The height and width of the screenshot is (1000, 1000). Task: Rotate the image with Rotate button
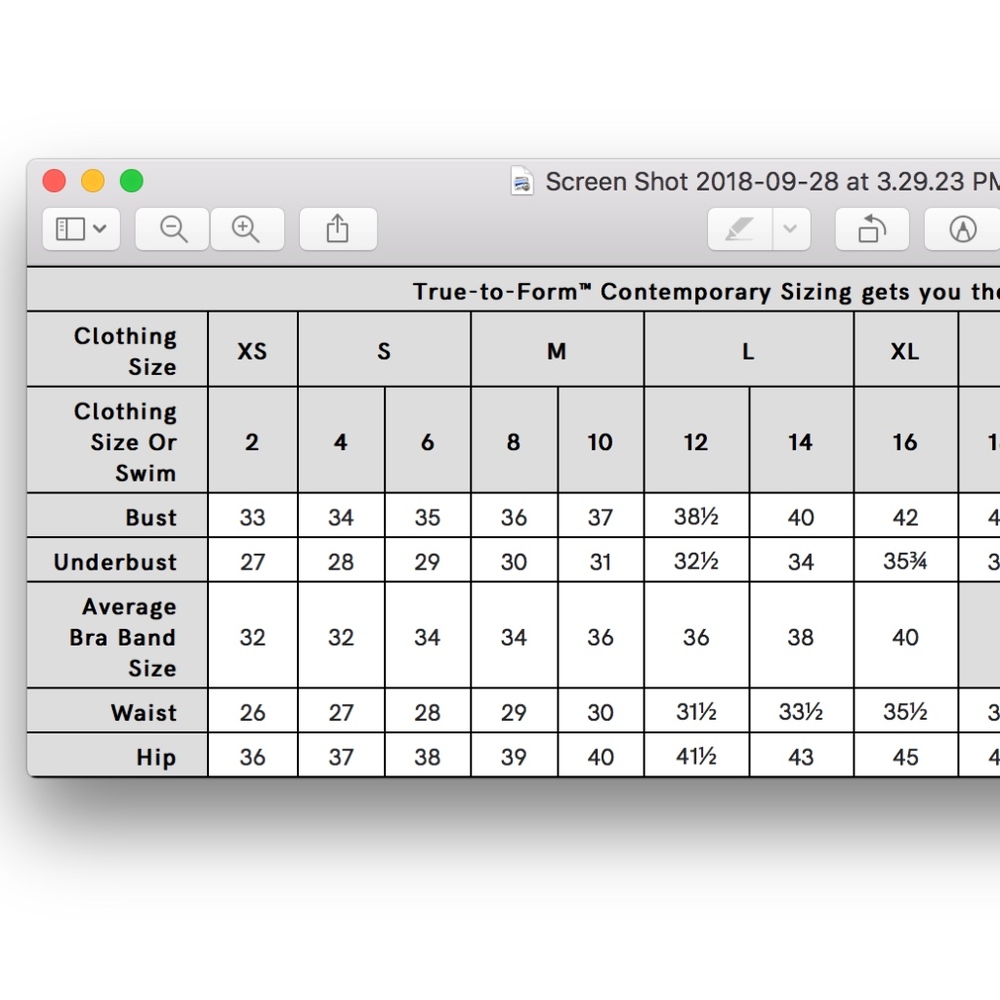tap(872, 229)
